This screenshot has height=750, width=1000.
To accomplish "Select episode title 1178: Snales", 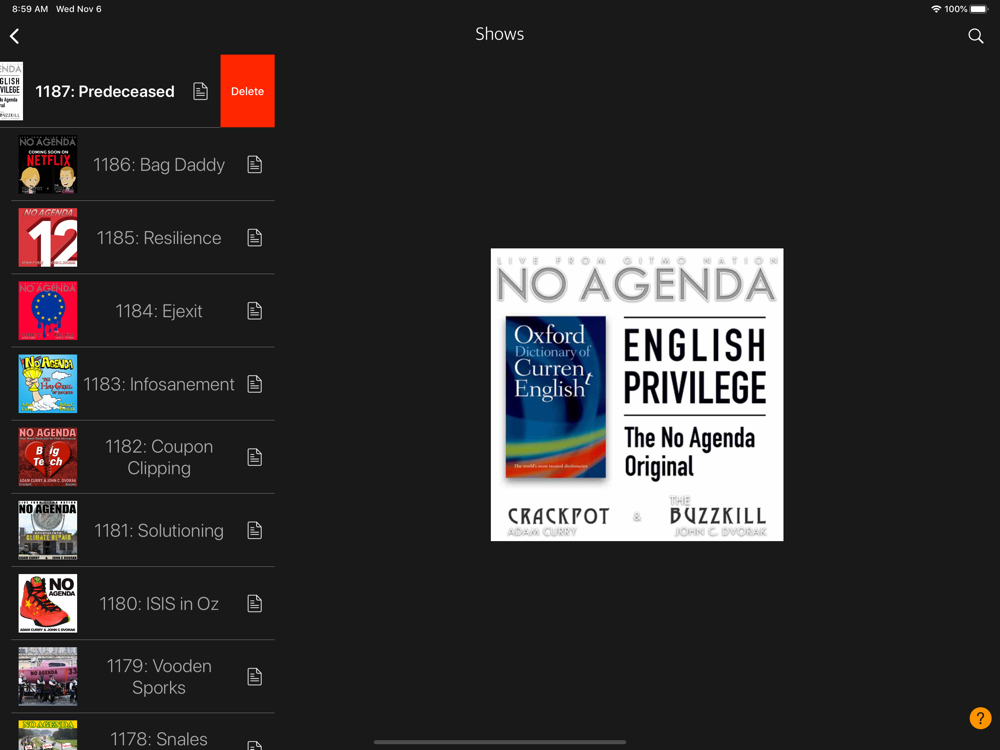I will 159,739.
